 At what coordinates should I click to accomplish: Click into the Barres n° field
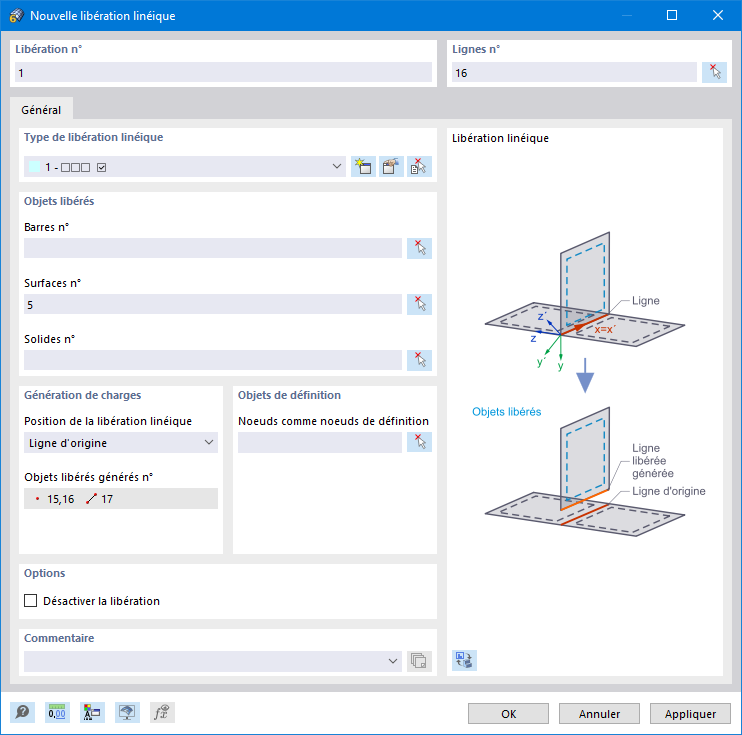213,248
